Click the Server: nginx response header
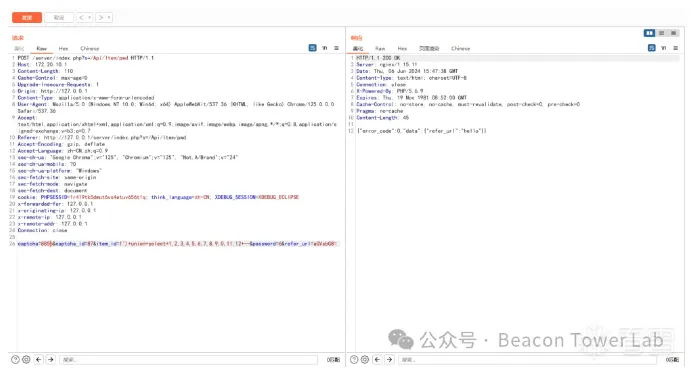This screenshot has height=380, width=694. pyautogui.click(x=386, y=65)
